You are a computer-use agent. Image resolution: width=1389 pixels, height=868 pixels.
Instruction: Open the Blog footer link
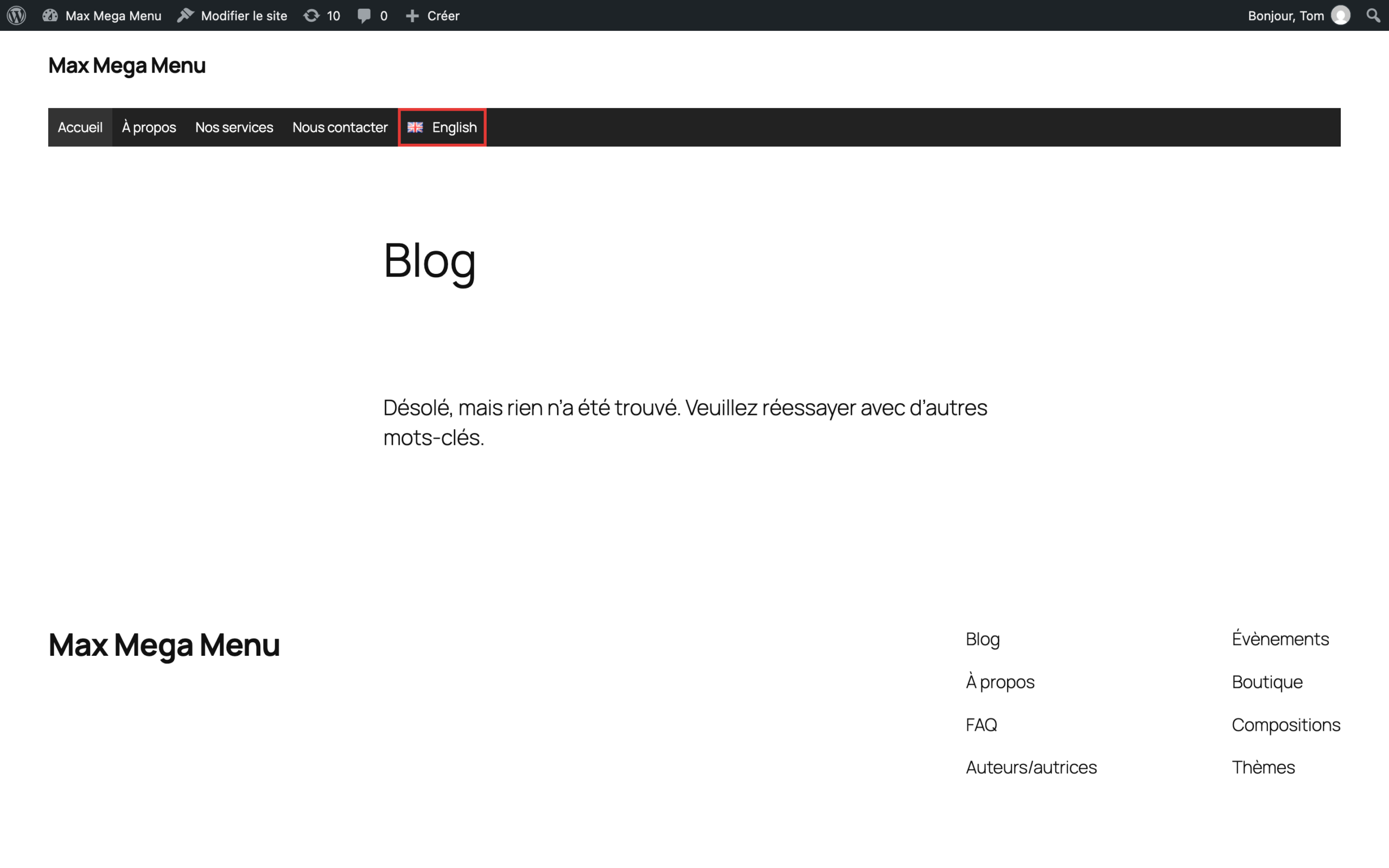(x=983, y=639)
